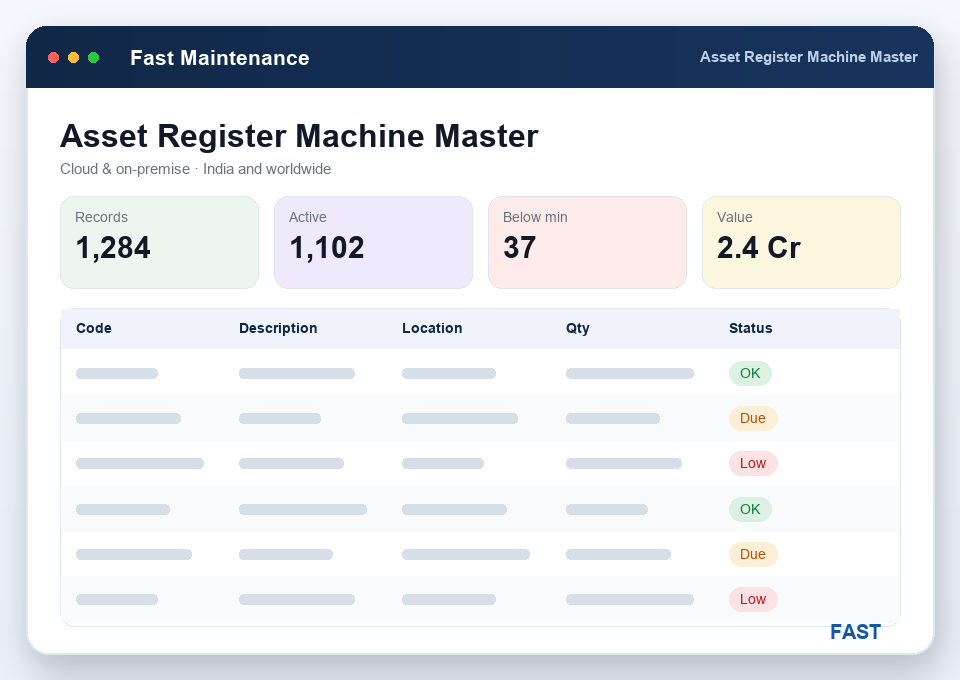Open the Below min 37 card

[587, 242]
